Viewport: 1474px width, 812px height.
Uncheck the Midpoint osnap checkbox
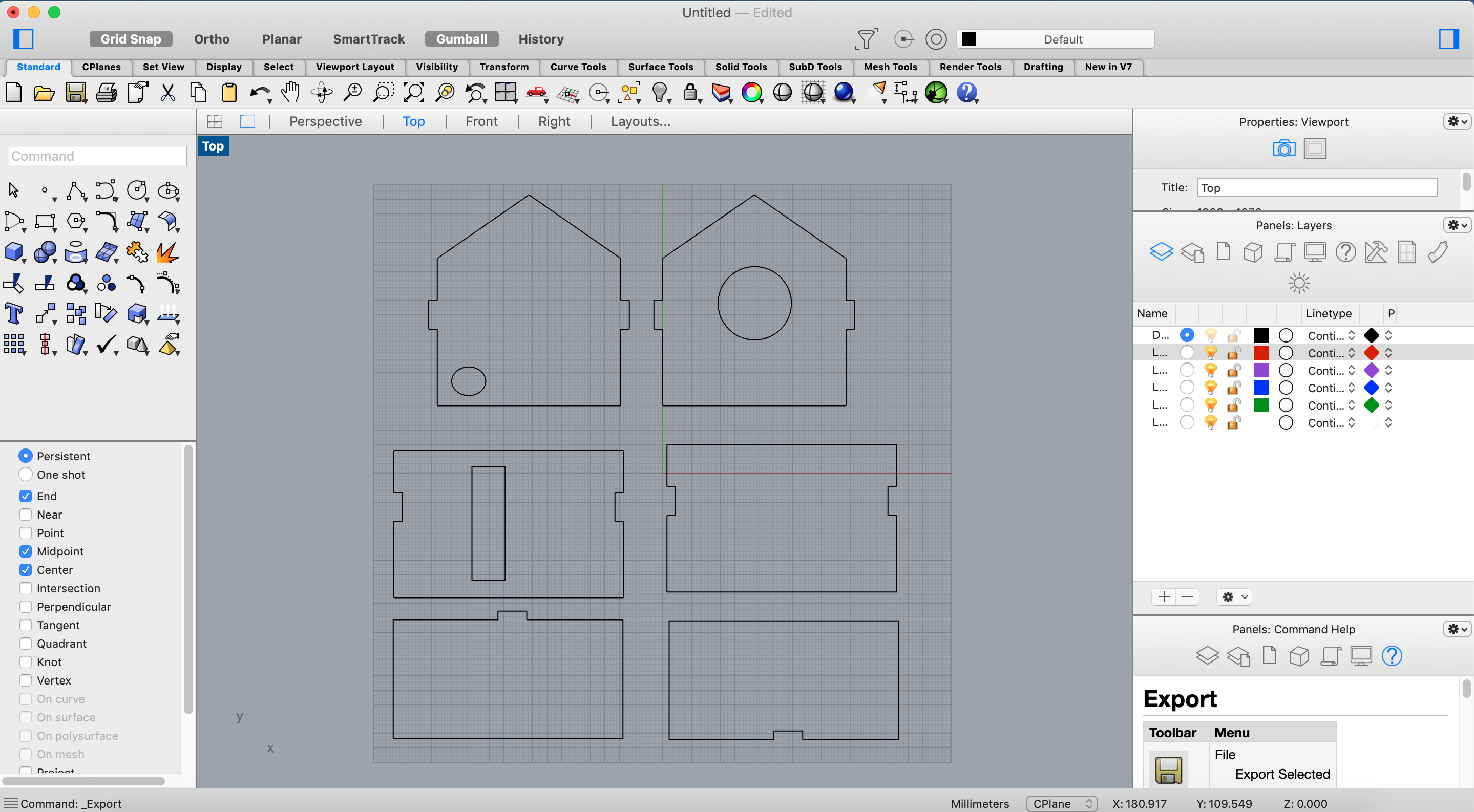pos(25,551)
